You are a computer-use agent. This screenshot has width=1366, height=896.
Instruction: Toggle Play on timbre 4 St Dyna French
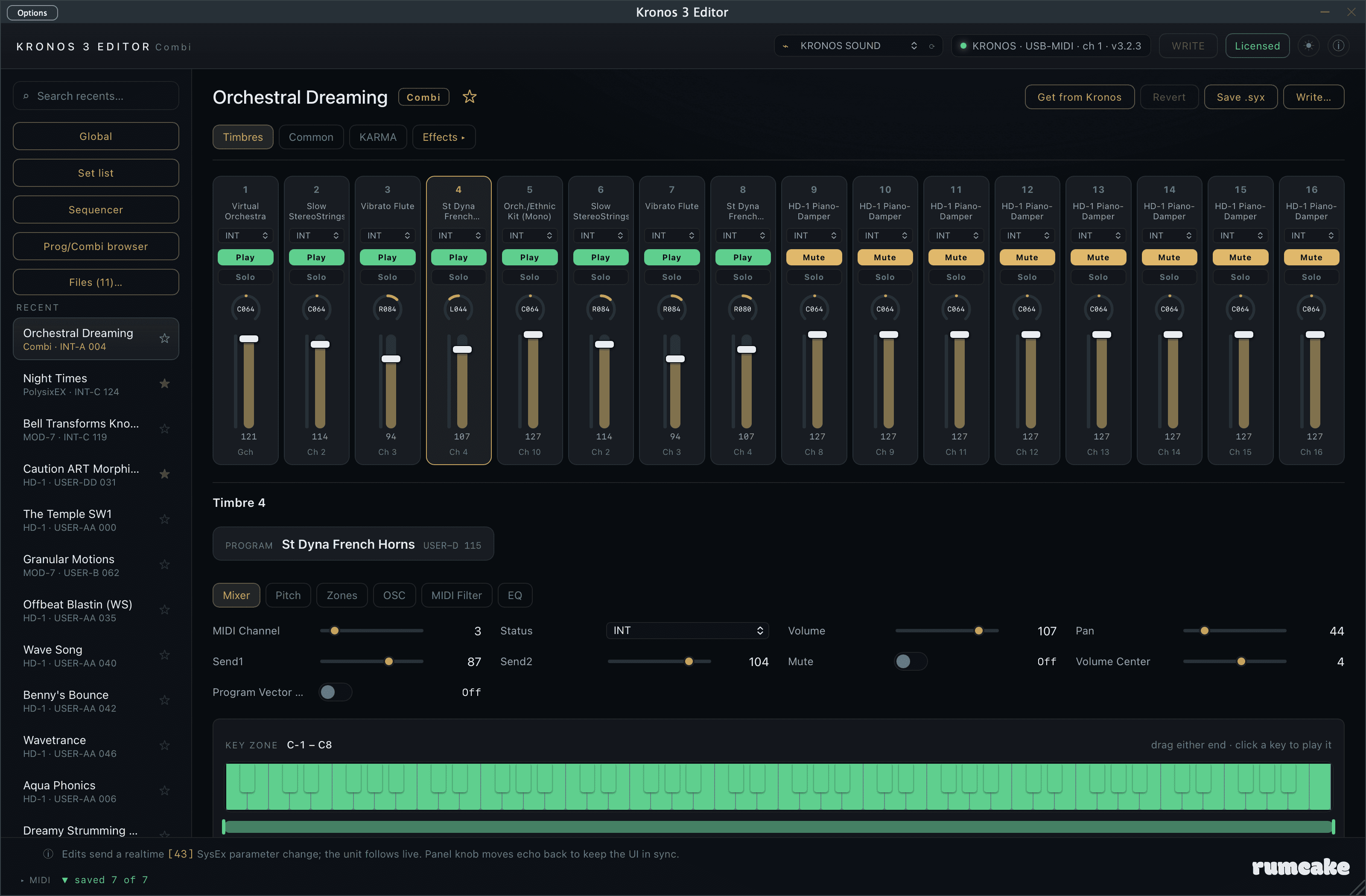point(458,258)
